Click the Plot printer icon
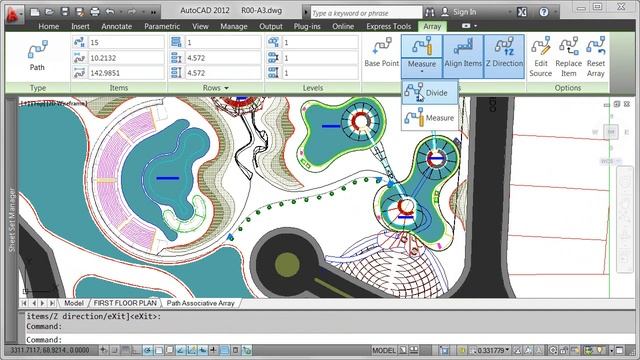Screen dimensions: 640x360 pos(95,12)
